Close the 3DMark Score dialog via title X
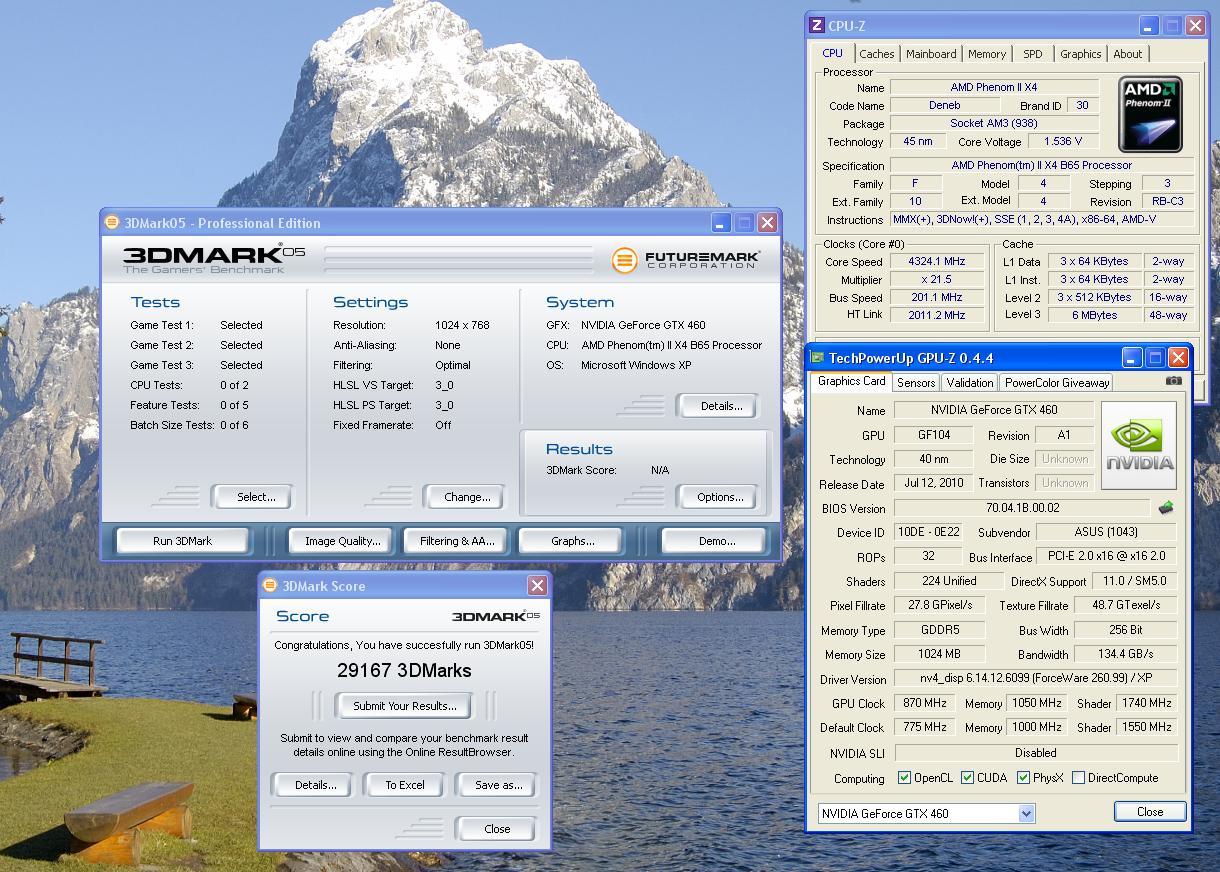This screenshot has width=1220, height=872. click(537, 586)
